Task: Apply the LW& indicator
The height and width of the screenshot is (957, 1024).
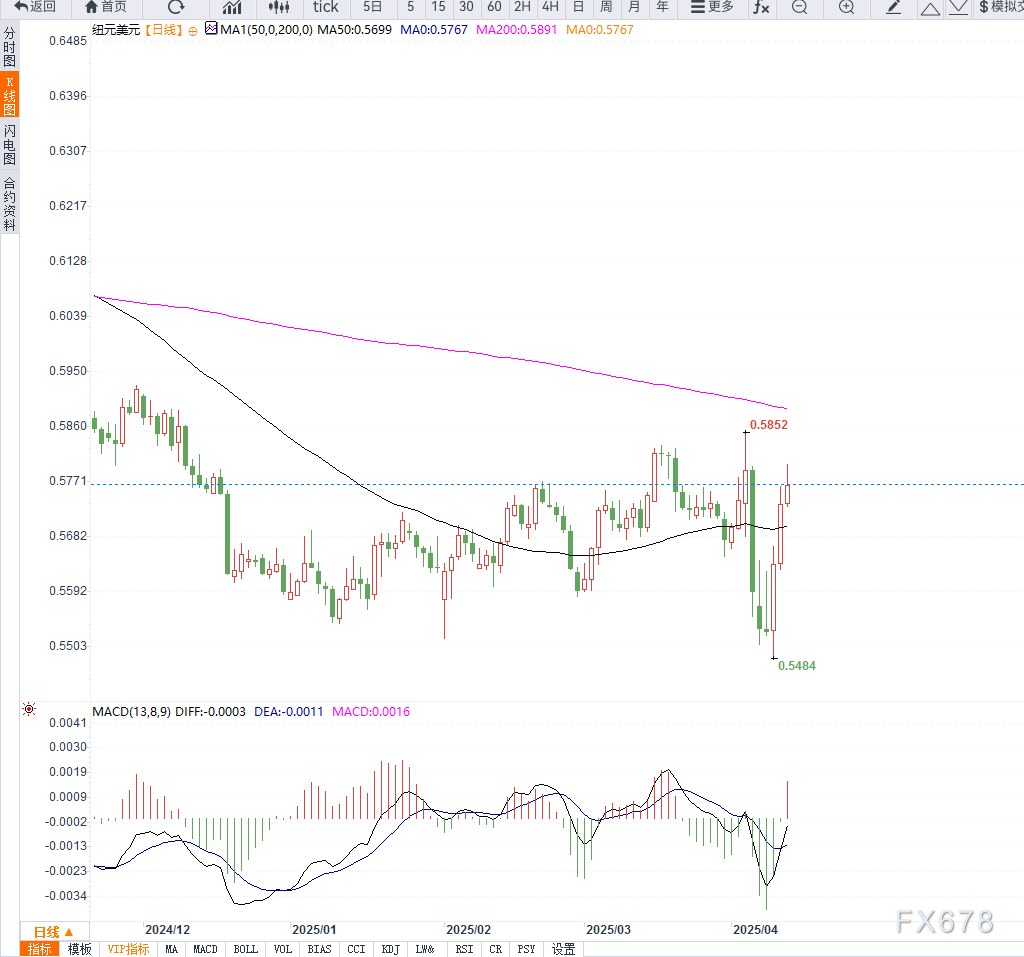Action: 424,949
